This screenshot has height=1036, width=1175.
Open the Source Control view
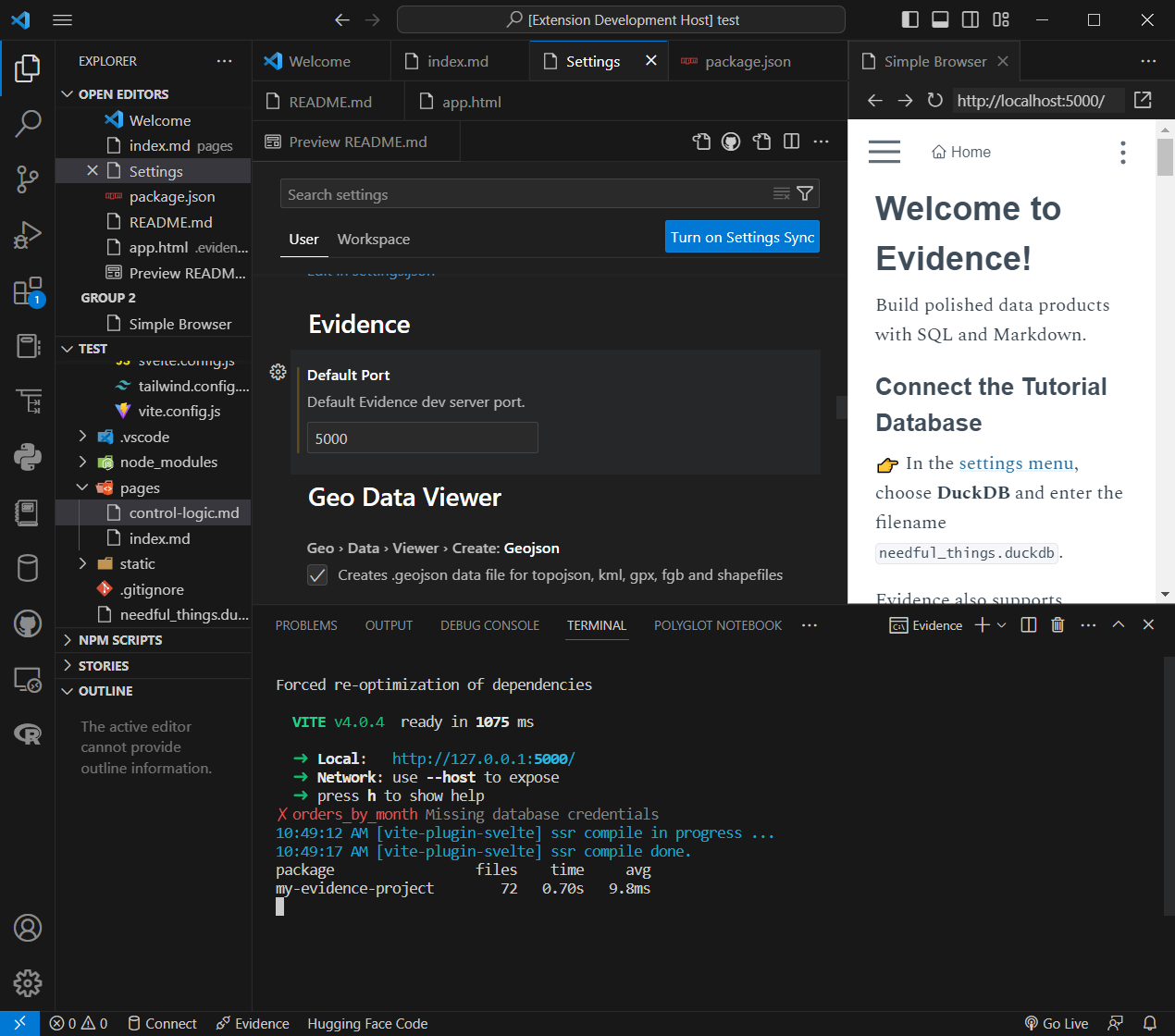pyautogui.click(x=27, y=179)
